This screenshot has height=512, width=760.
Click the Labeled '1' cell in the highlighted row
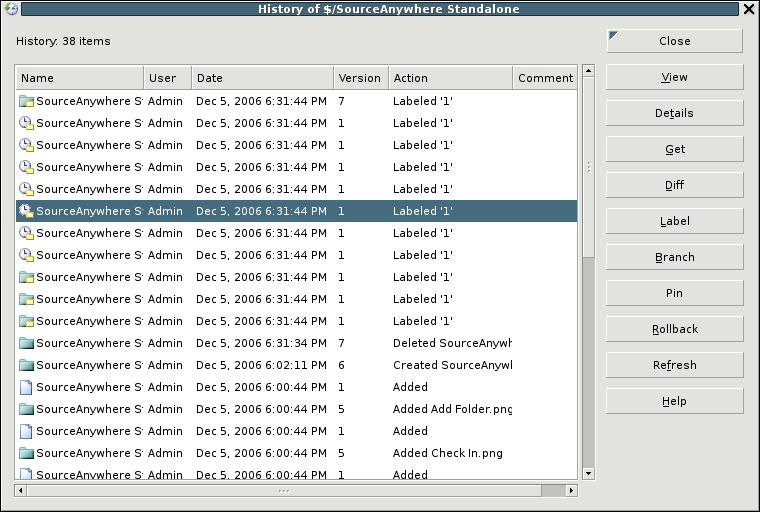[x=423, y=211]
